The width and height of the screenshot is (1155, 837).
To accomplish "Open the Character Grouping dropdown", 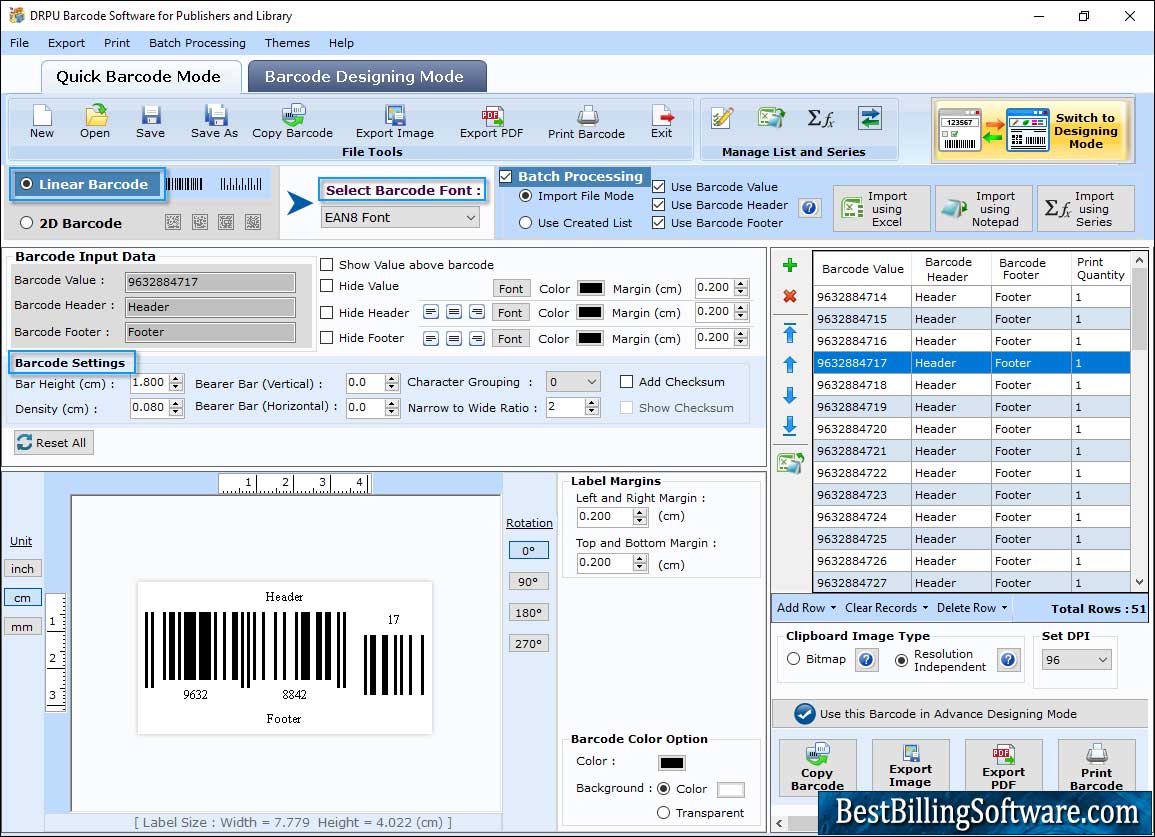I will tap(573, 382).
